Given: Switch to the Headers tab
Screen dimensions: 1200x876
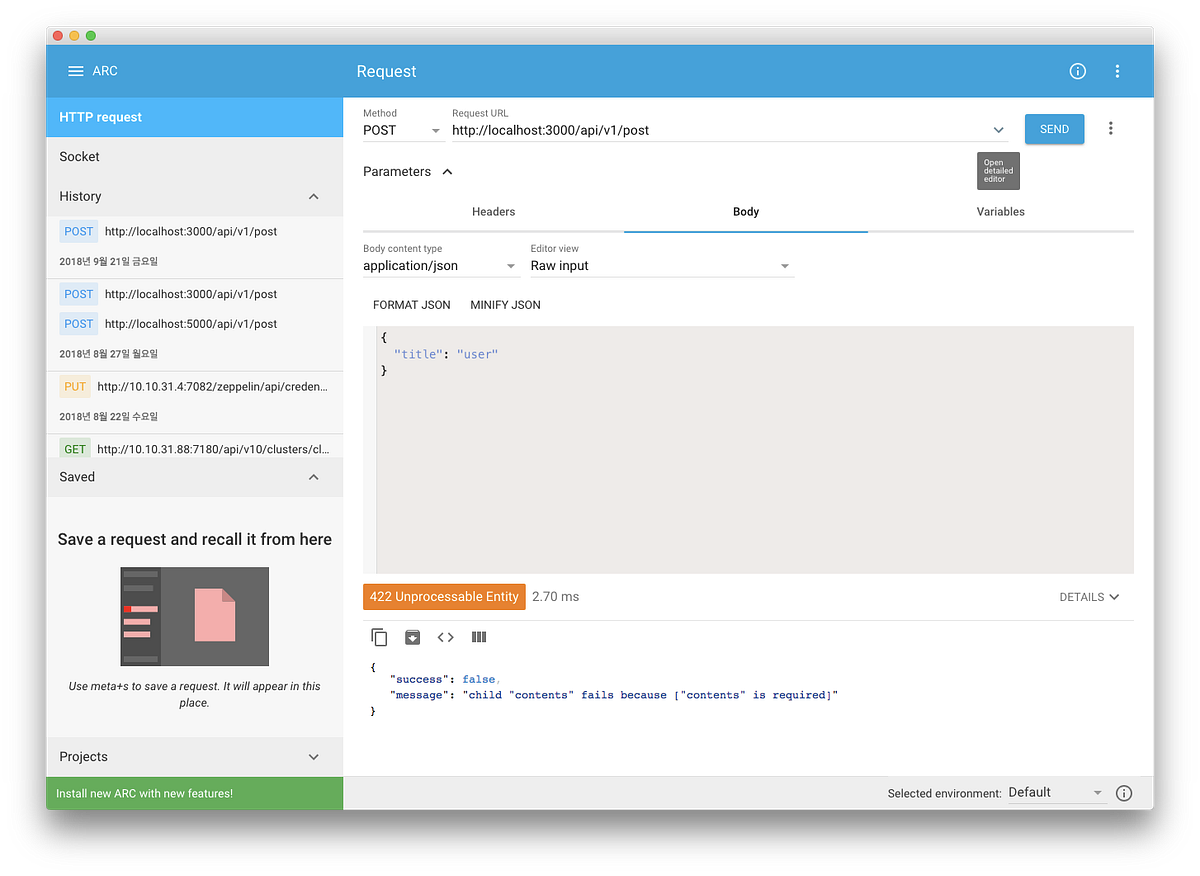Looking at the screenshot, I should pos(493,211).
